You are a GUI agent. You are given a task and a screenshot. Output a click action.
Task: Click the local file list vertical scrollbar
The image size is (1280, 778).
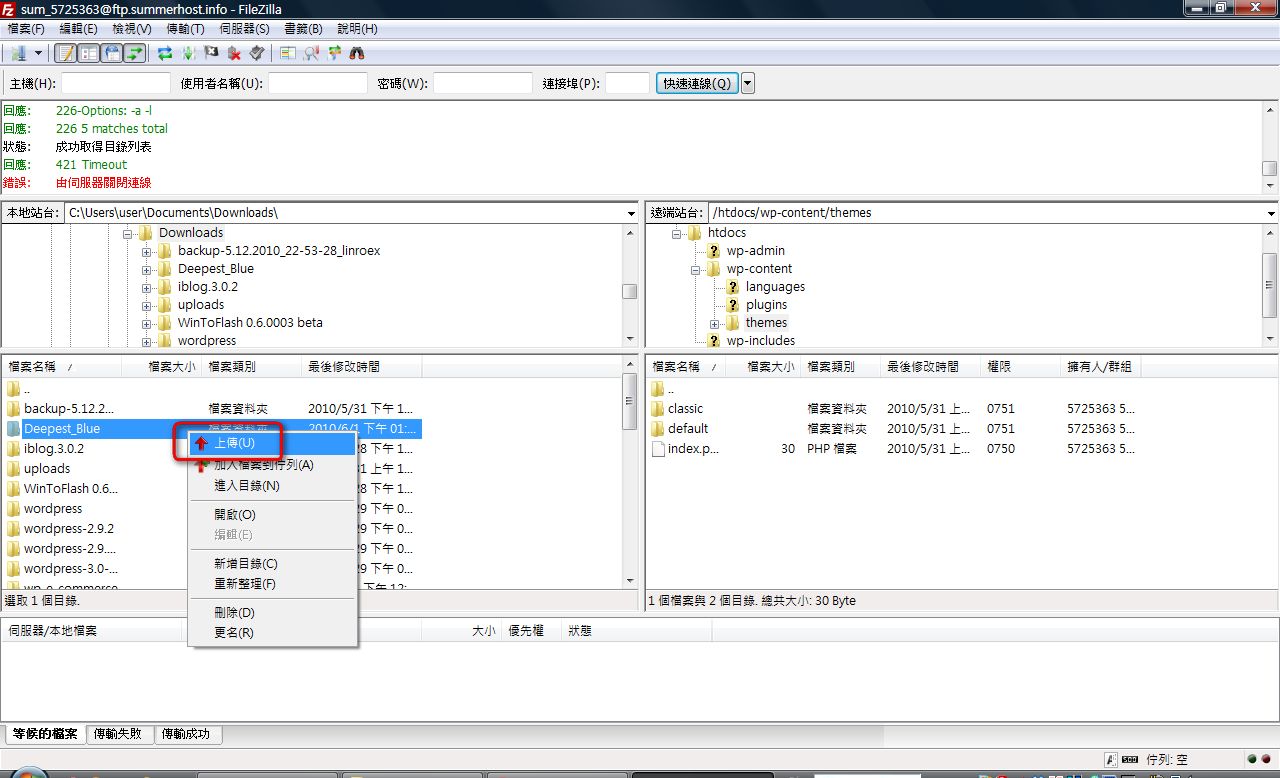pos(630,473)
